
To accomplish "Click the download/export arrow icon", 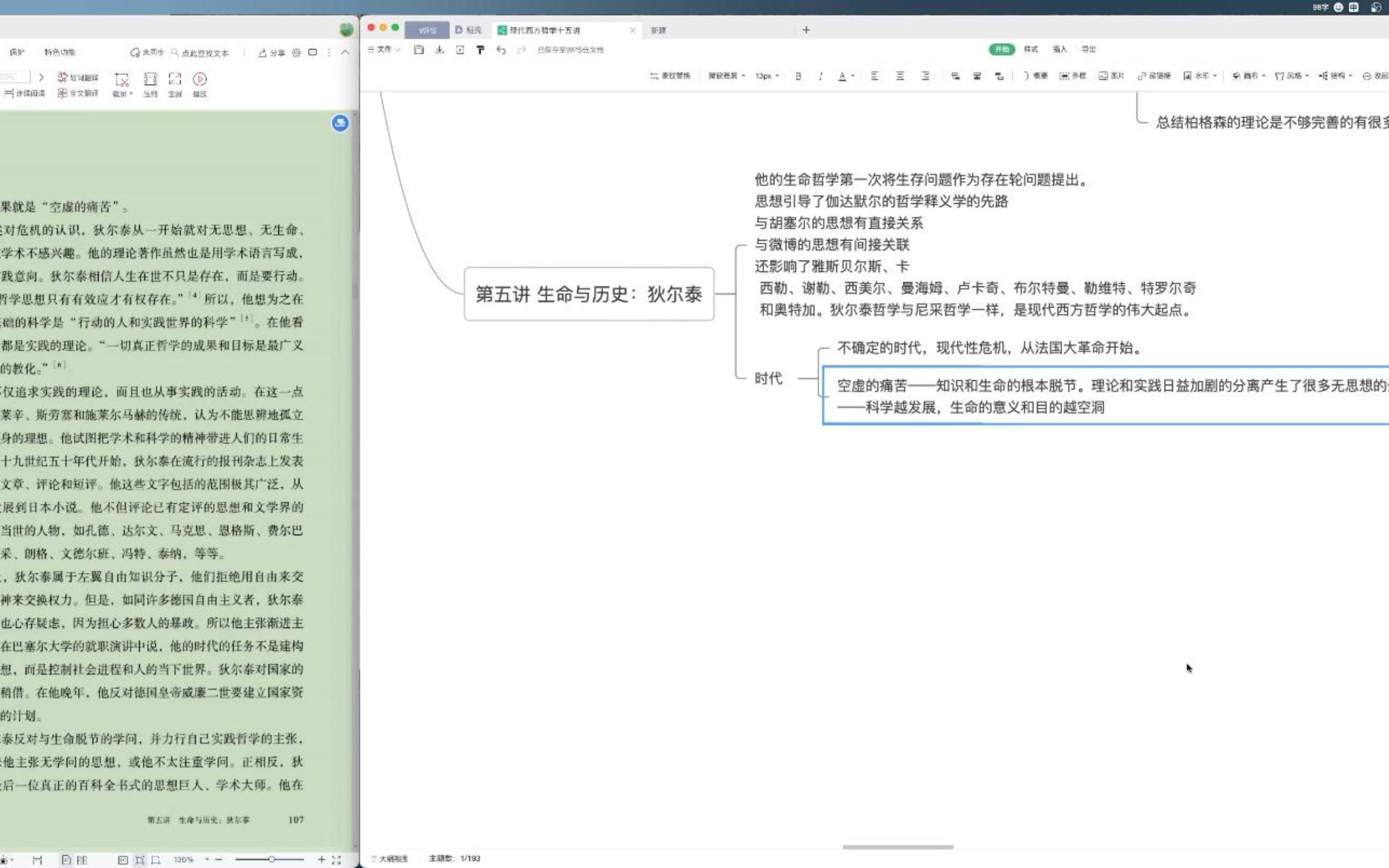I will pos(439,50).
